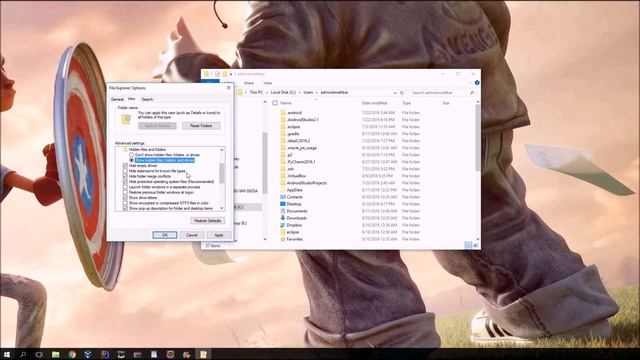This screenshot has width=640, height=360.
Task: Enable 'Restore previous folder windows at logon'
Action: click(x=125, y=192)
